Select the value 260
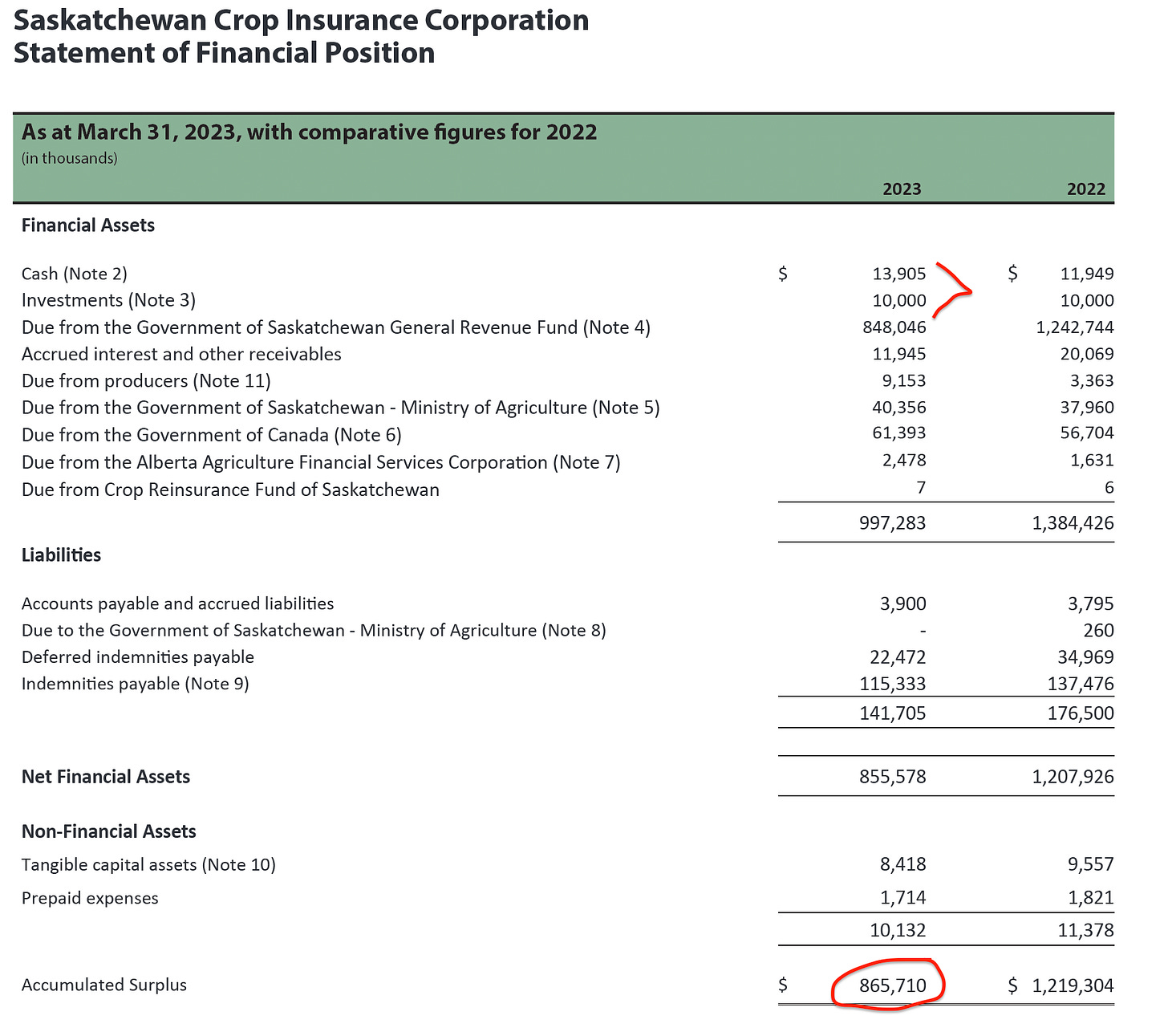This screenshot has width=1168, height=1036. click(1099, 631)
